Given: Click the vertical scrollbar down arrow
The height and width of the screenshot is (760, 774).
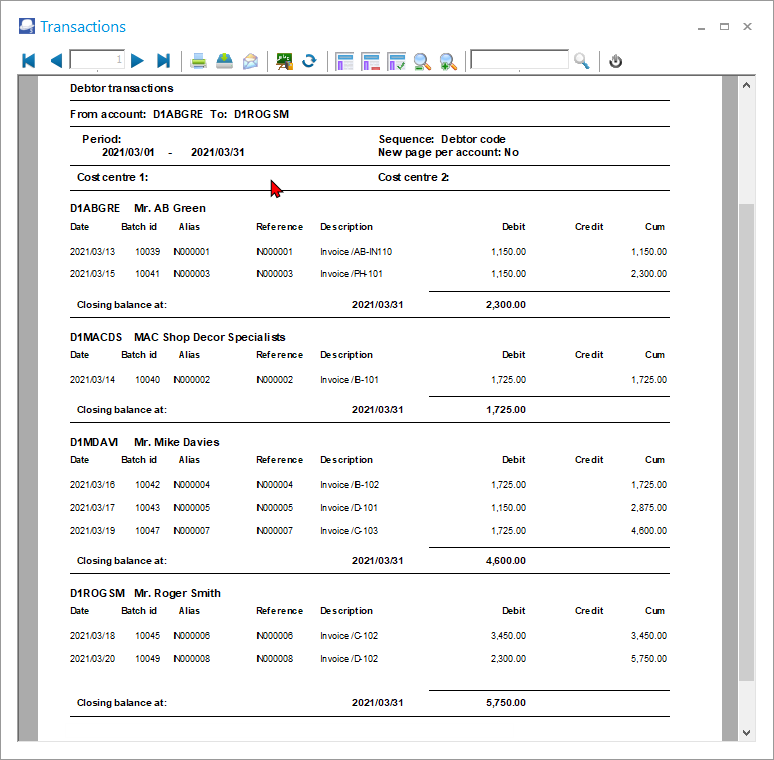Looking at the screenshot, I should [746, 733].
